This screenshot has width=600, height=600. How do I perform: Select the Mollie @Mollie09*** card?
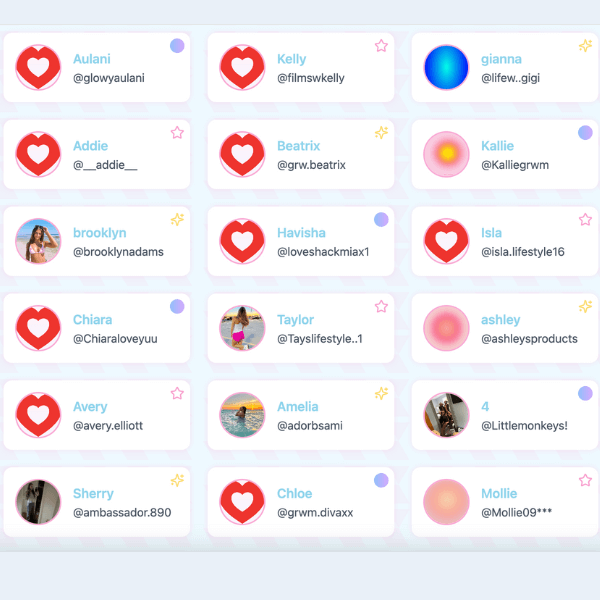[505, 502]
